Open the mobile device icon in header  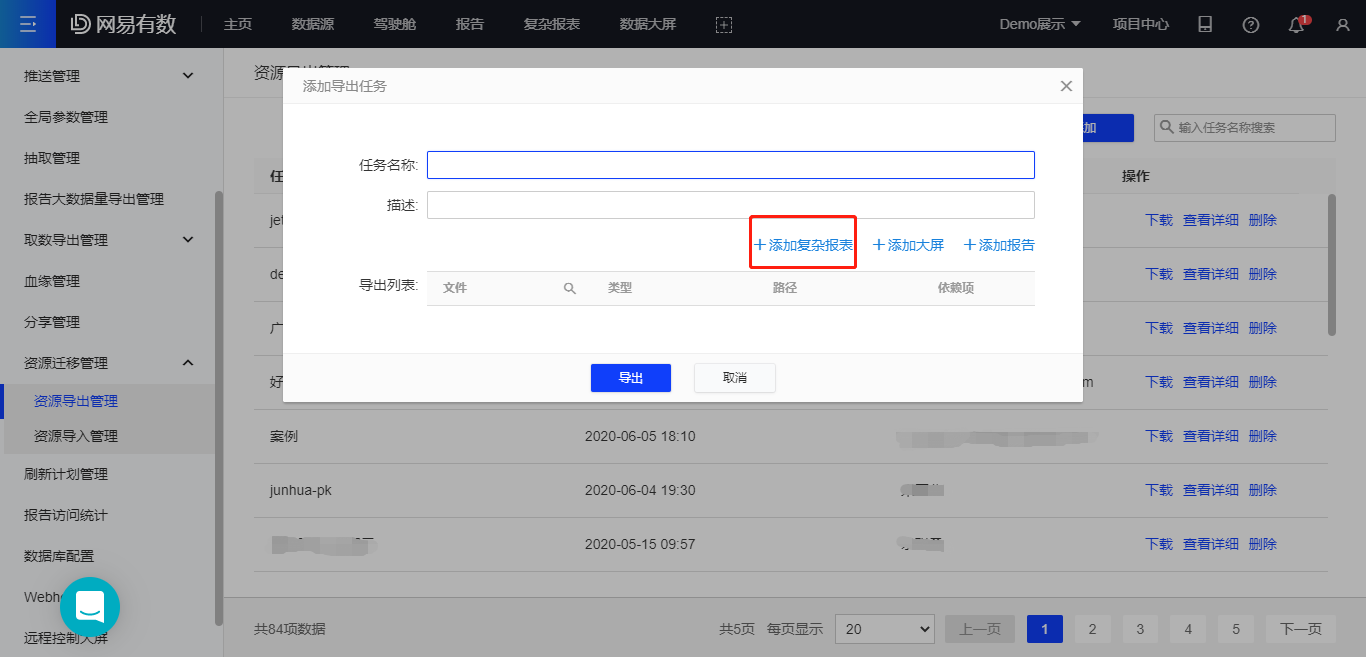pos(1205,25)
